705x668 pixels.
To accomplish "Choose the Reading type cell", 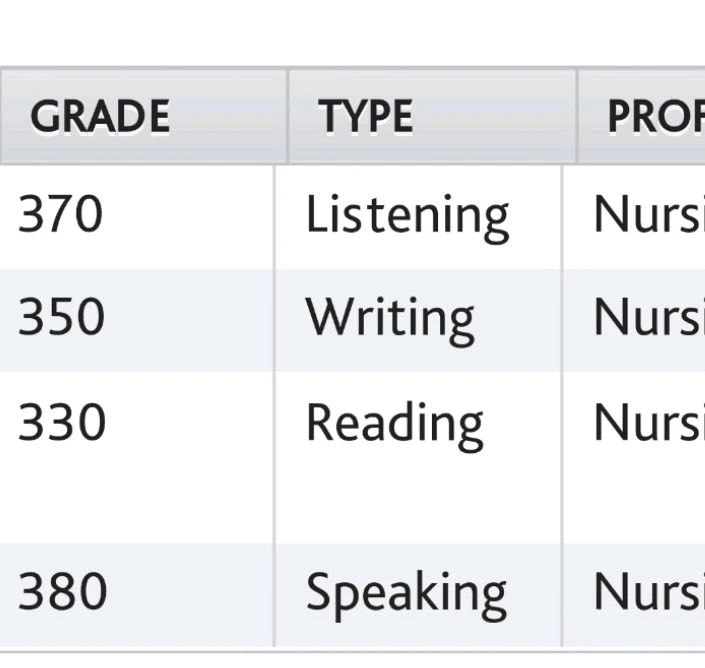I will coord(394,423).
